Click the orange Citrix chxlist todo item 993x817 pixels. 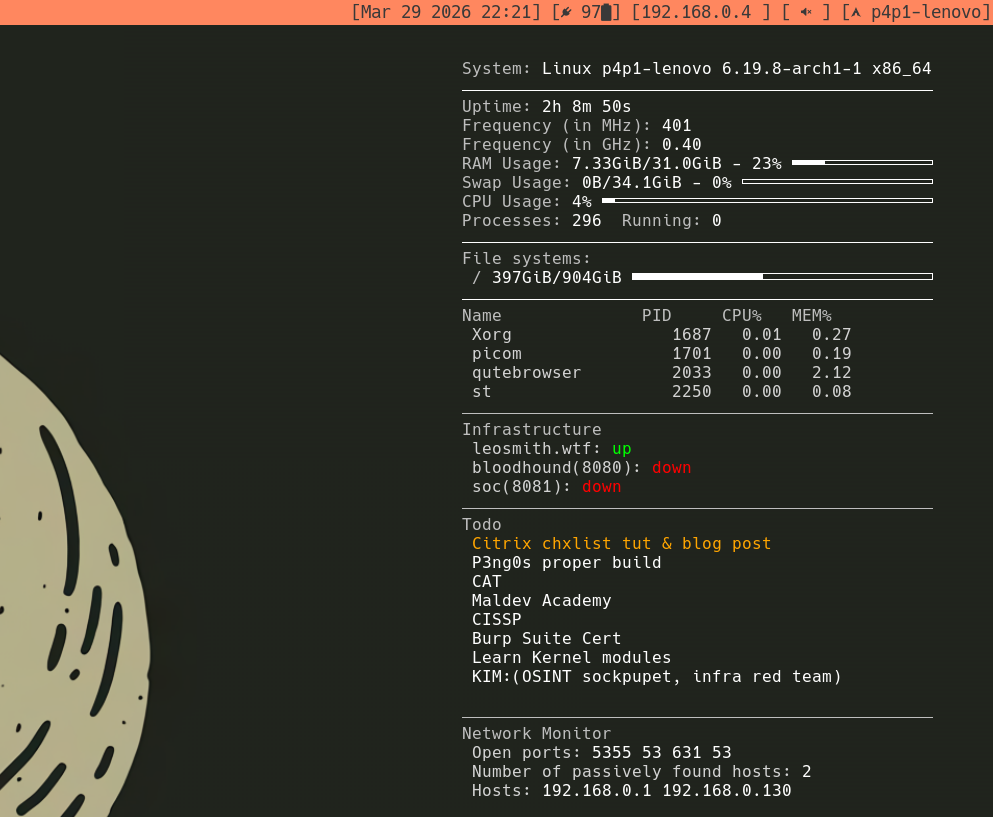621,544
